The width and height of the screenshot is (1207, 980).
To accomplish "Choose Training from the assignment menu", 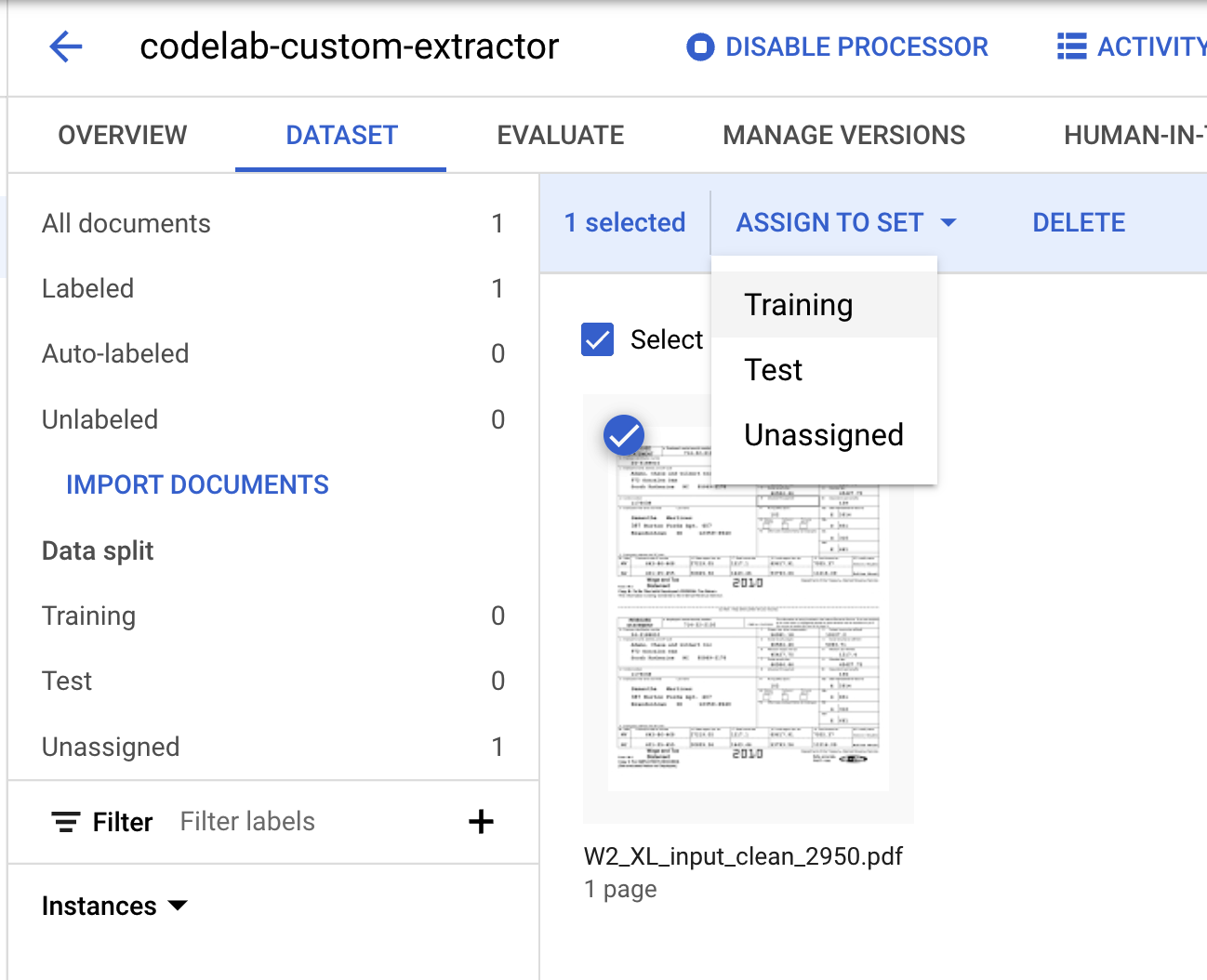I will tap(798, 304).
